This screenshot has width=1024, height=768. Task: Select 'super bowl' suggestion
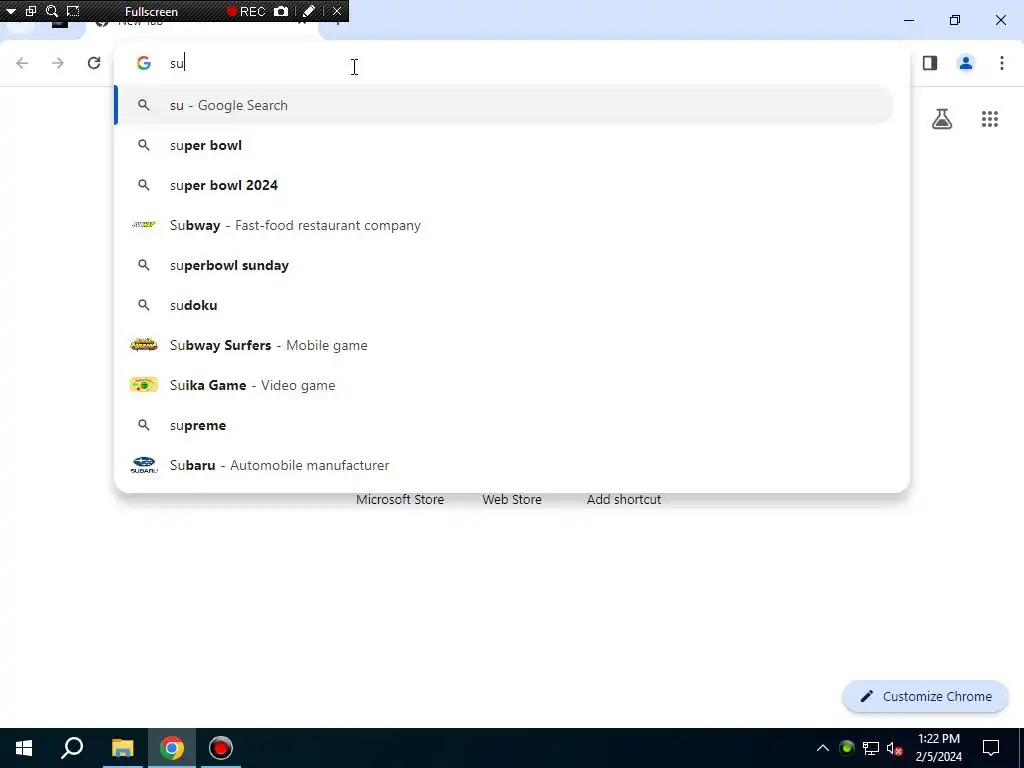(x=504, y=145)
